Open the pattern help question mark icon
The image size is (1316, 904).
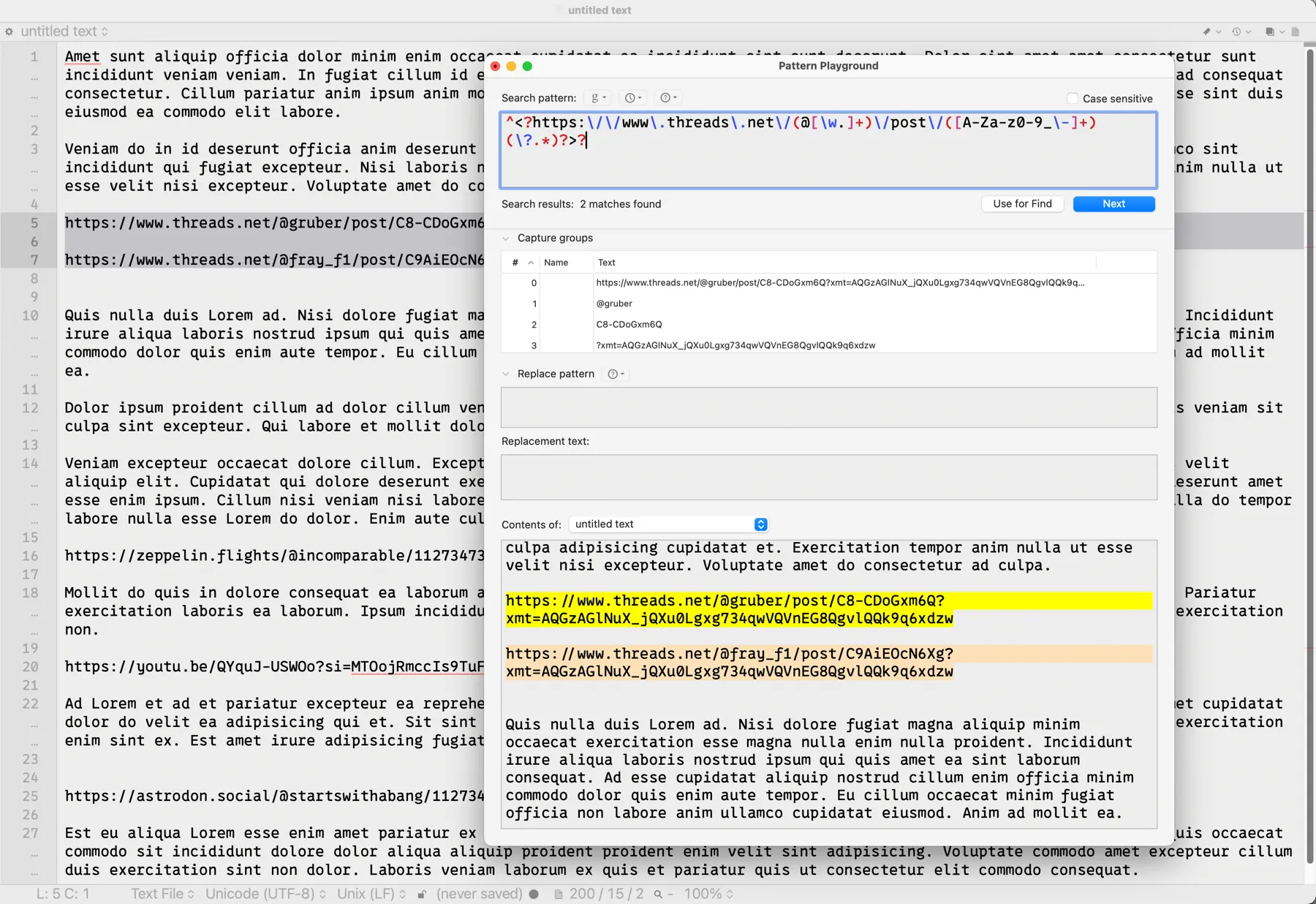665,97
